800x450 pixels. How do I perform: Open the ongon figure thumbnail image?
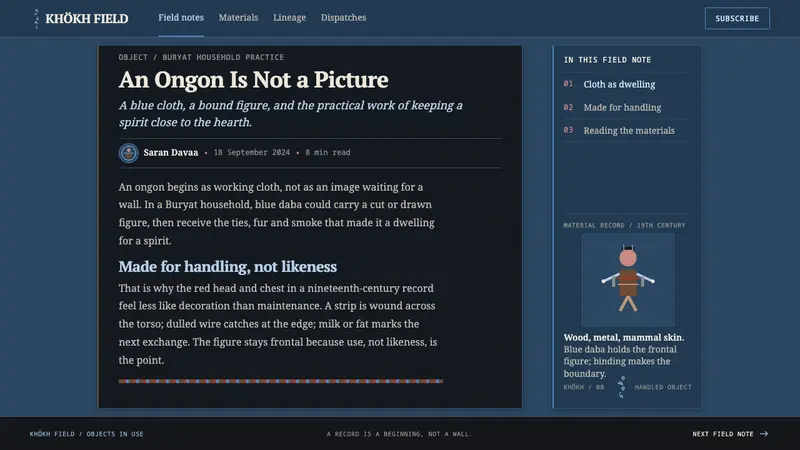point(628,280)
